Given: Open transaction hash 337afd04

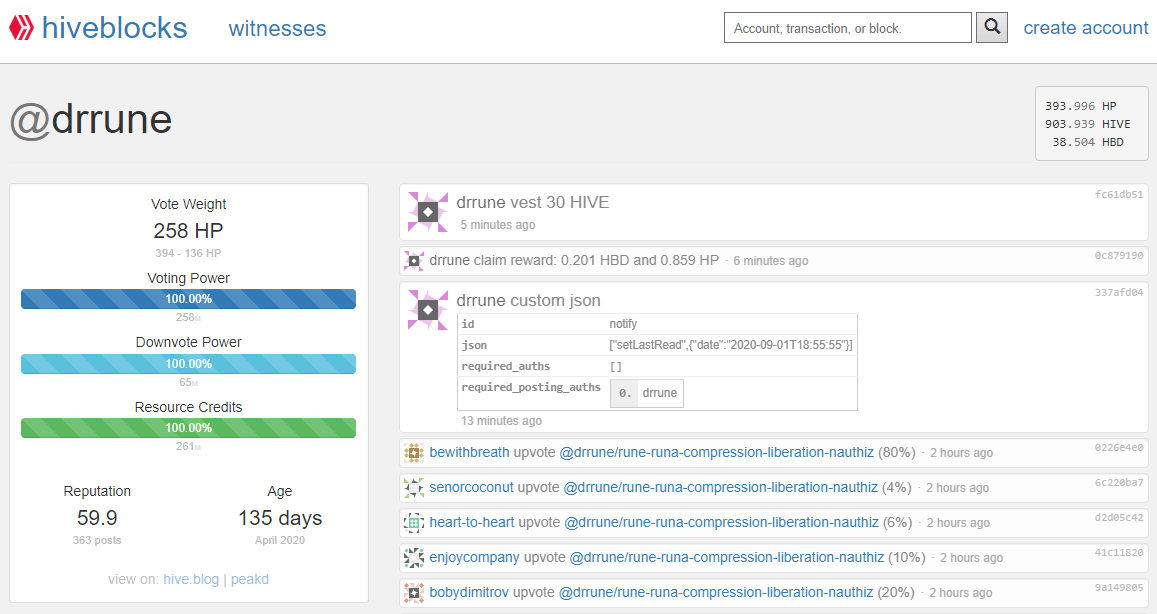Looking at the screenshot, I should 1119,293.
